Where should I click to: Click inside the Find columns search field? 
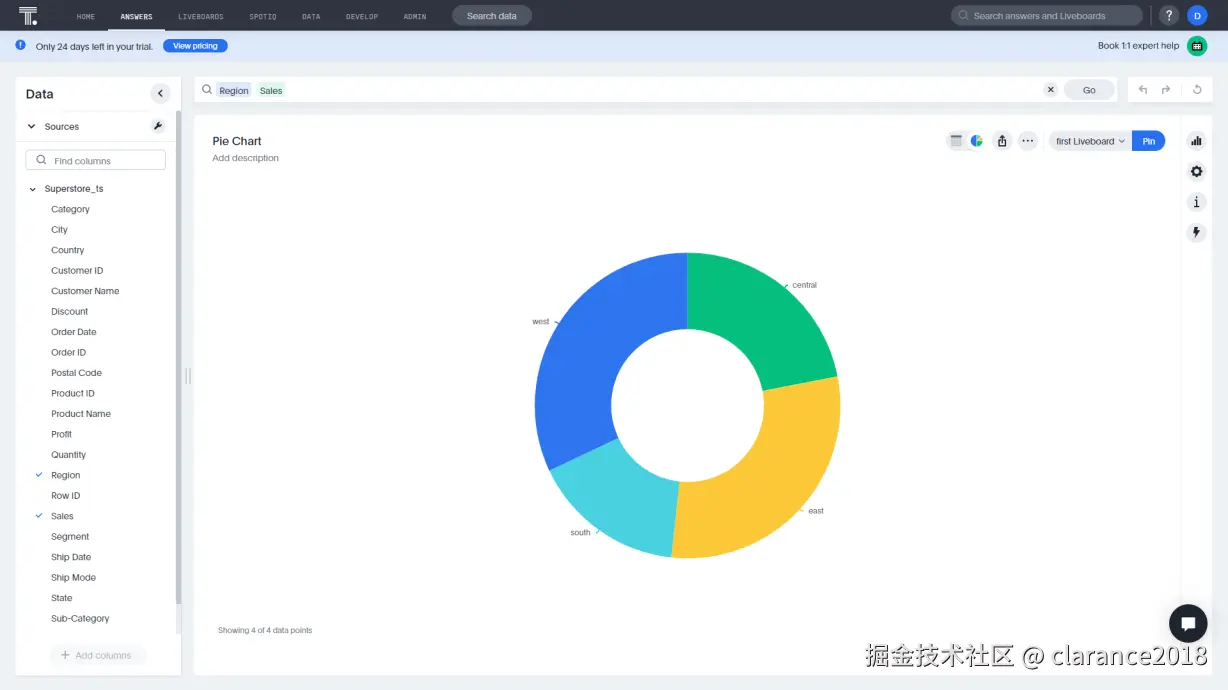coord(95,159)
